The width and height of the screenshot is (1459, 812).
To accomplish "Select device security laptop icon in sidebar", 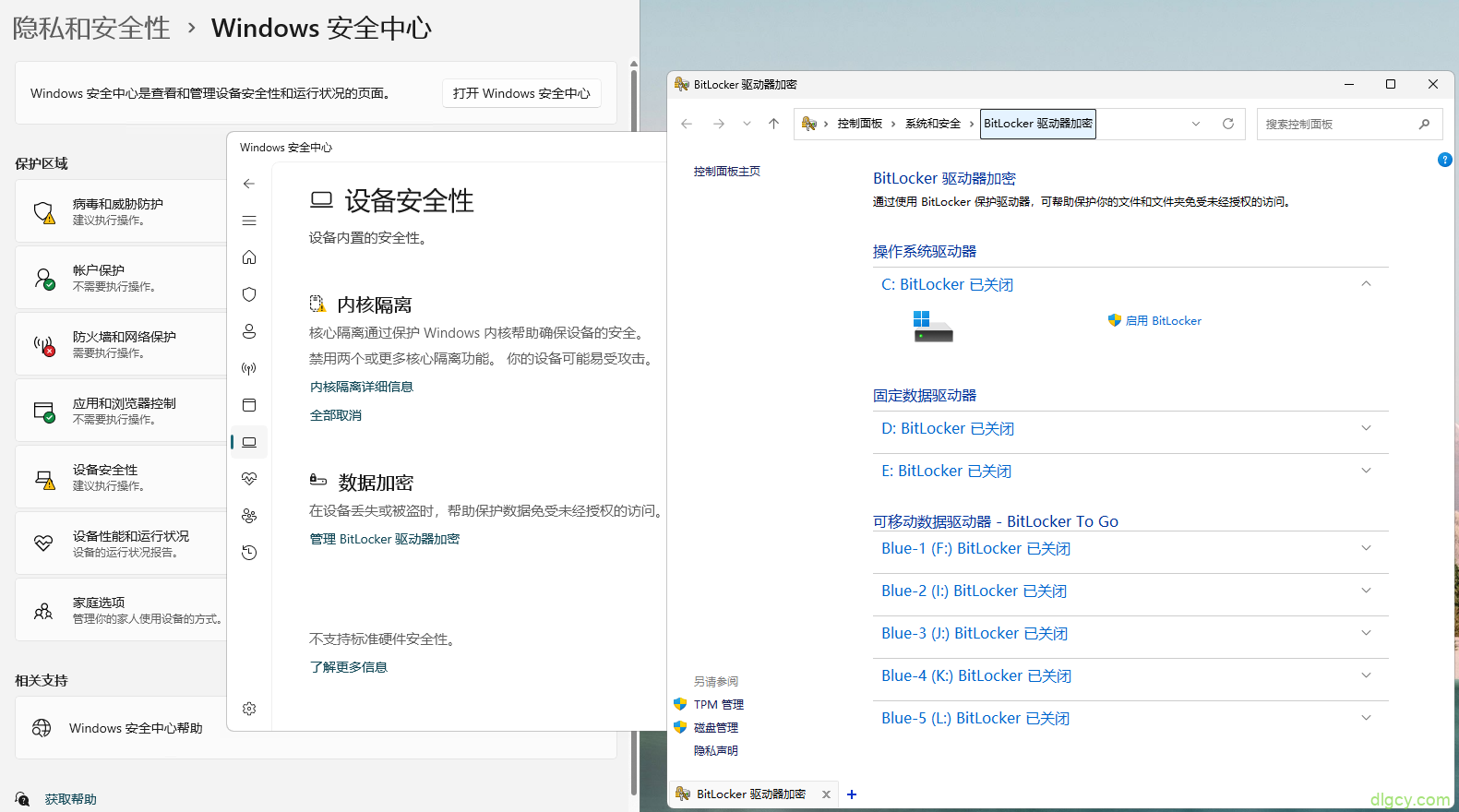I will 249,442.
